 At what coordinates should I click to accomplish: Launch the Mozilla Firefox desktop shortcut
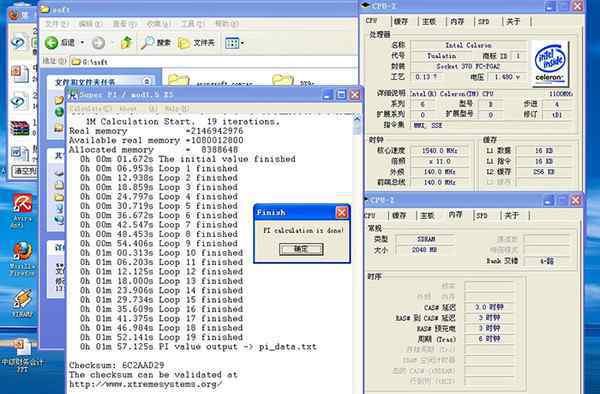click(x=22, y=259)
